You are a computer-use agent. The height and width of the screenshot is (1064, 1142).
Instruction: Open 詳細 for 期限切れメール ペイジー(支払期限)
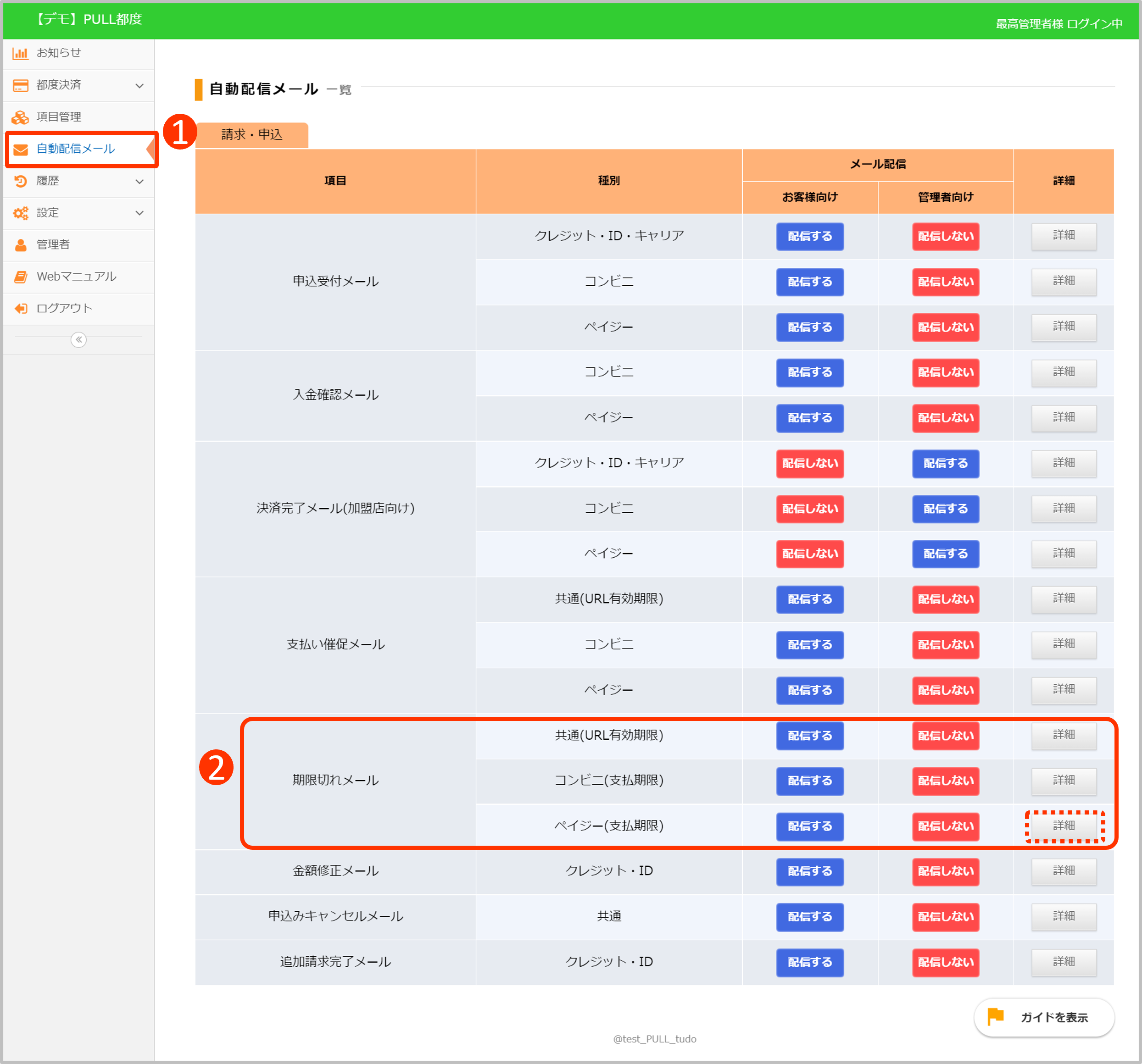[1063, 826]
